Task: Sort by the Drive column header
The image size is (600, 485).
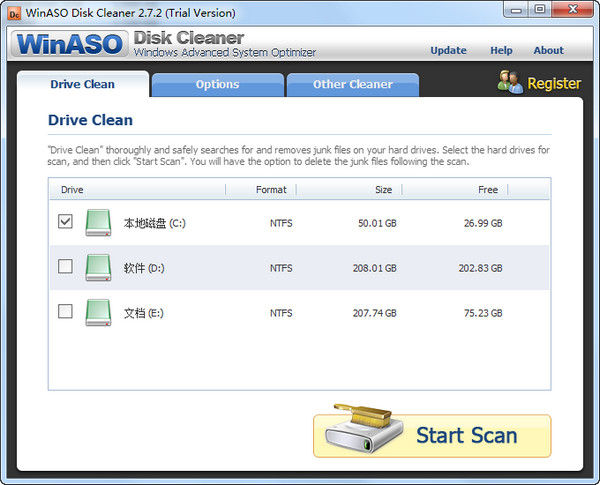Action: point(138,189)
